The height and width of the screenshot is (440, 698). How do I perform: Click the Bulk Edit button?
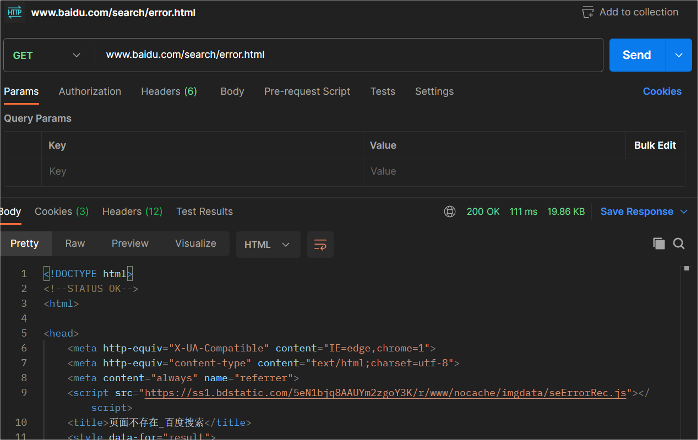pos(655,146)
